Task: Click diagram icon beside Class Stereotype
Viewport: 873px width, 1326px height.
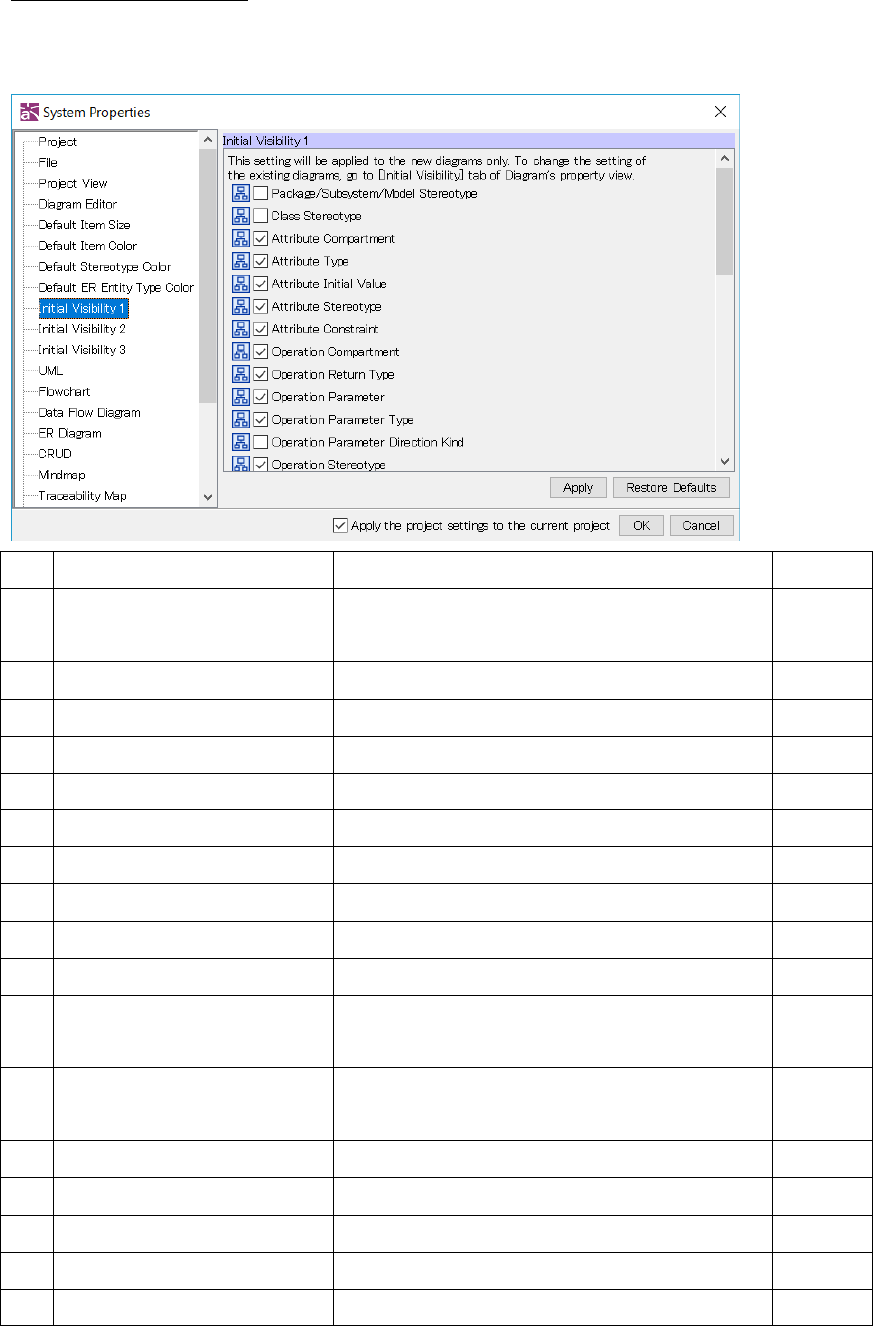Action: pos(240,216)
